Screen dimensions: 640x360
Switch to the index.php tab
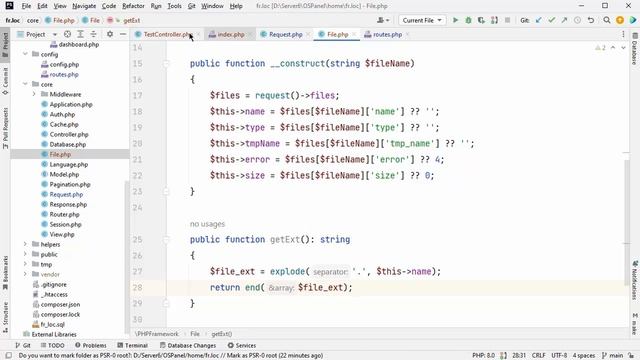point(230,34)
